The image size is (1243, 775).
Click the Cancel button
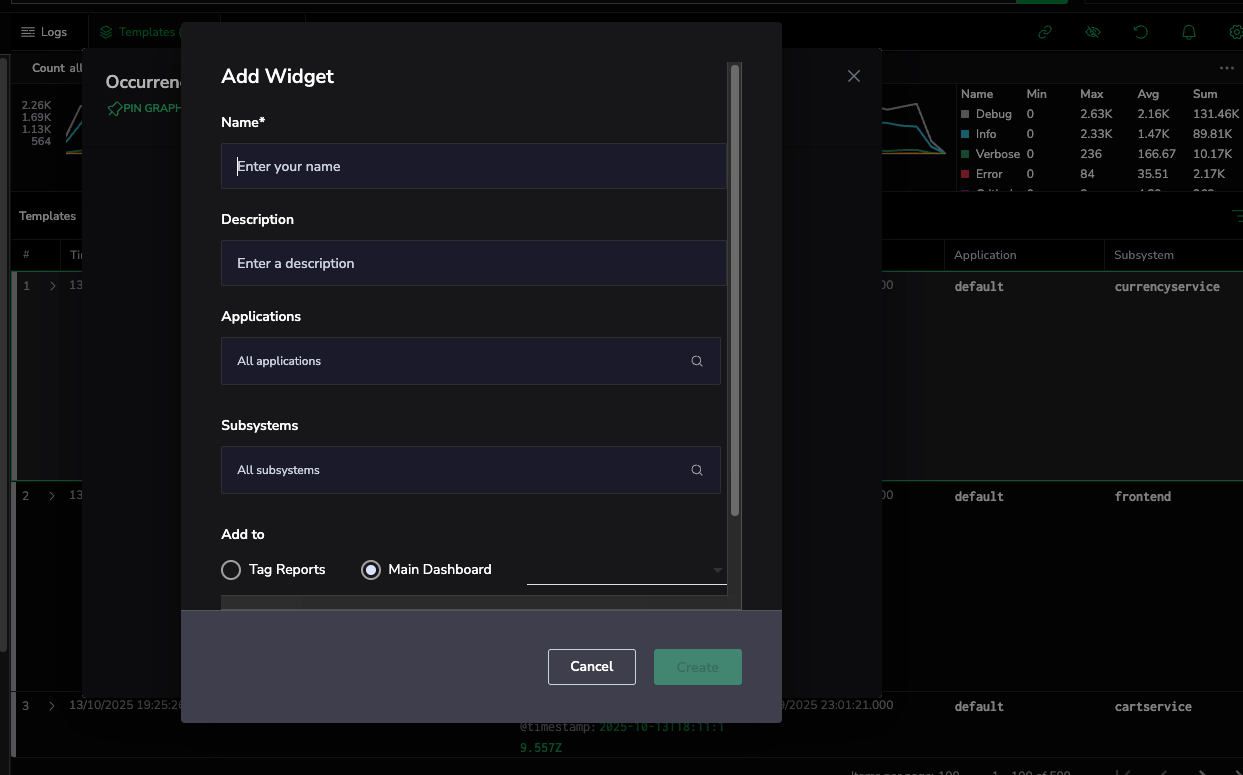pos(591,667)
